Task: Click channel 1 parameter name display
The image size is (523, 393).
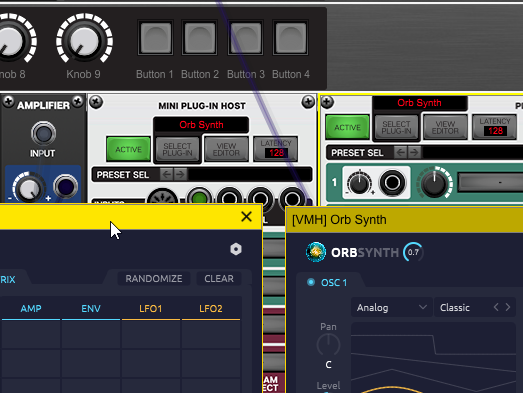Action: (x=490, y=182)
